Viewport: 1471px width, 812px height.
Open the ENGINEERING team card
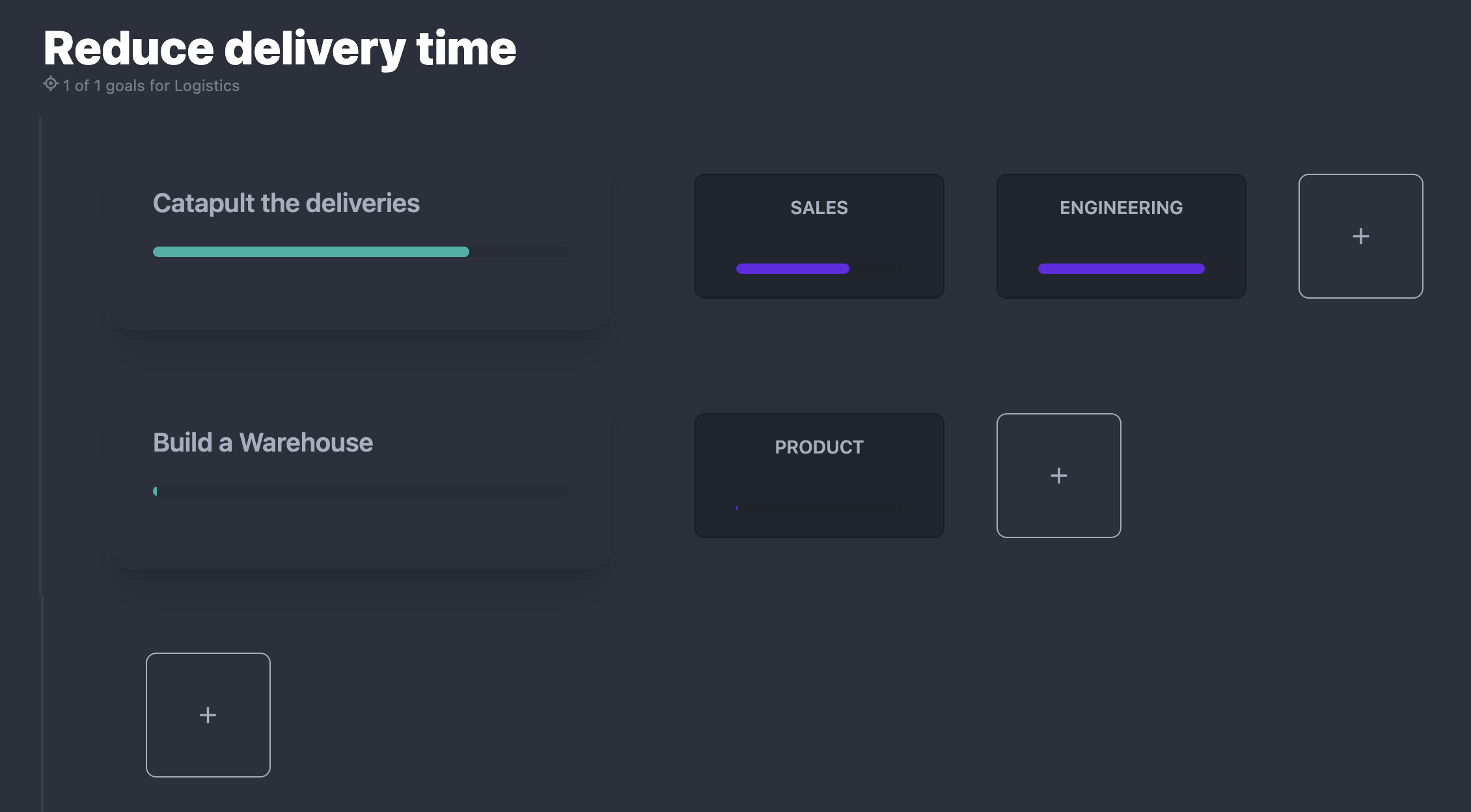click(x=1121, y=236)
